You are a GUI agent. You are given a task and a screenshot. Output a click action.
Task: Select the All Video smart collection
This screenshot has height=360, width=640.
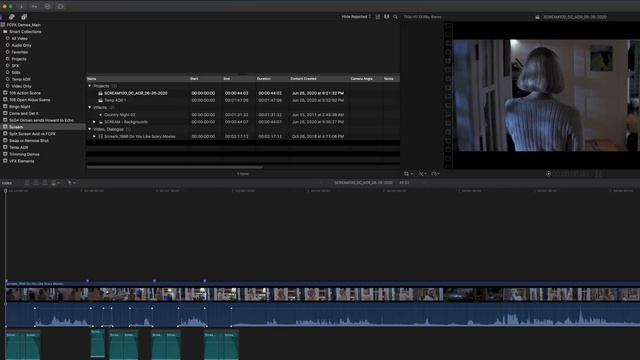coord(19,38)
